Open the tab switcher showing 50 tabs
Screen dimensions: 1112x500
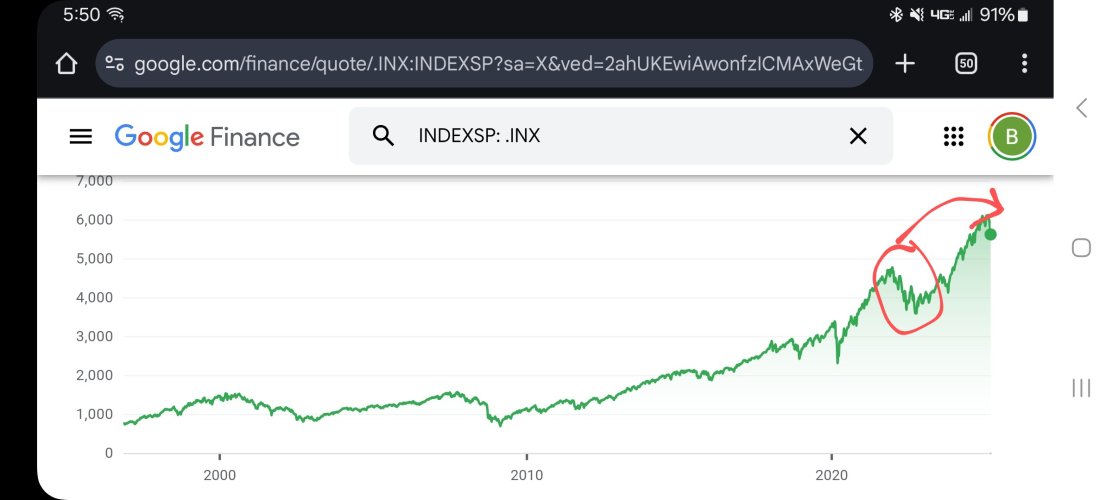click(966, 64)
